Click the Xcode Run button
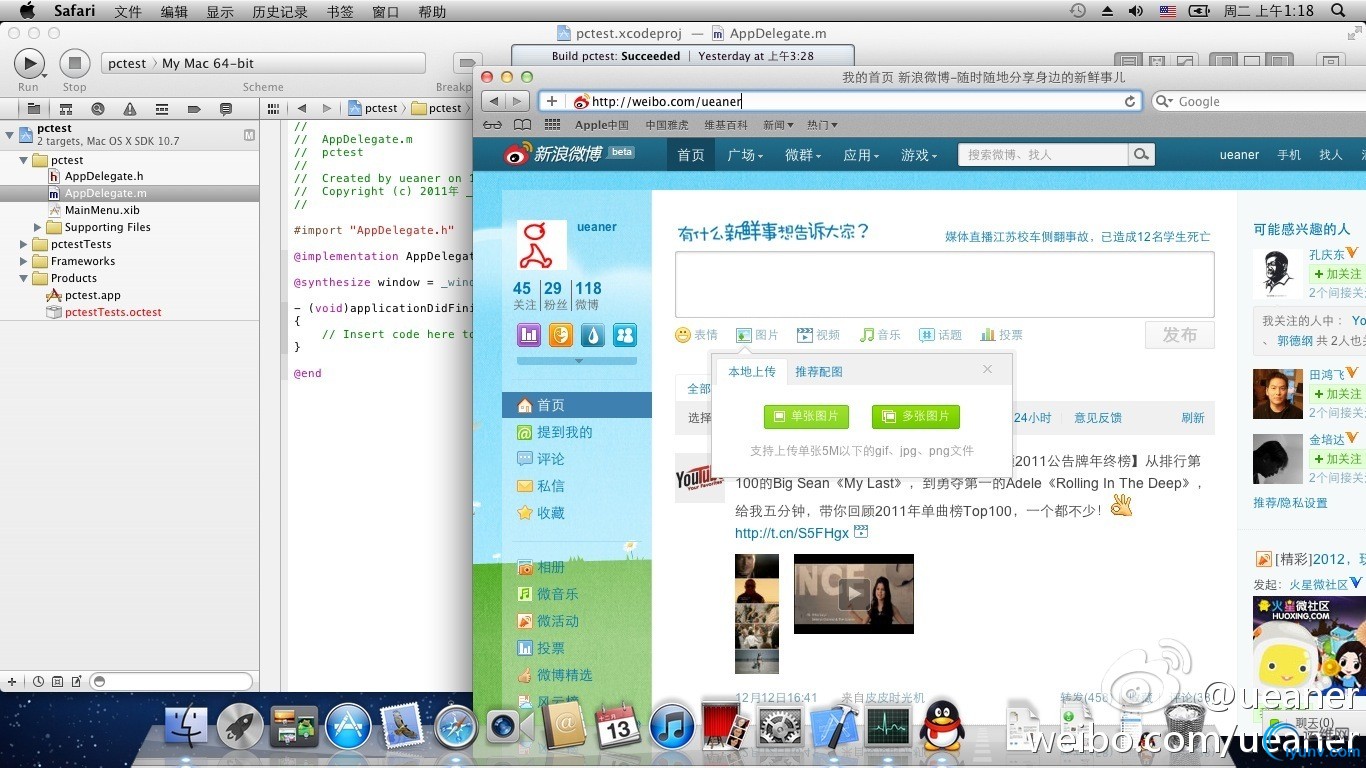This screenshot has height=768, width=1366. point(29,64)
